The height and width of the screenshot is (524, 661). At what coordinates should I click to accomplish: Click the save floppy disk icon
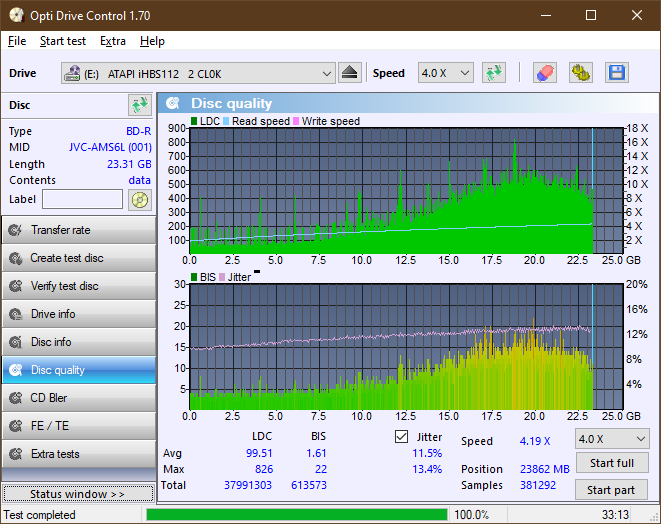coord(617,73)
